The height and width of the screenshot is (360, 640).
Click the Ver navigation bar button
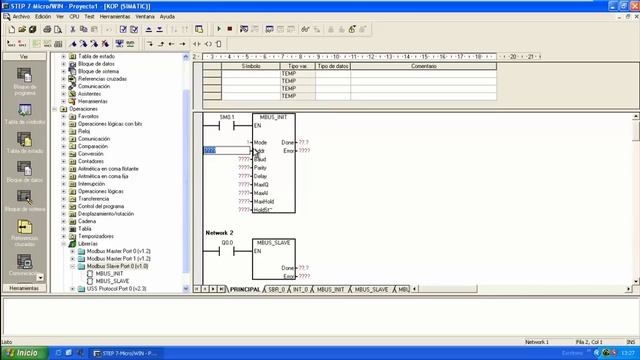point(24,57)
